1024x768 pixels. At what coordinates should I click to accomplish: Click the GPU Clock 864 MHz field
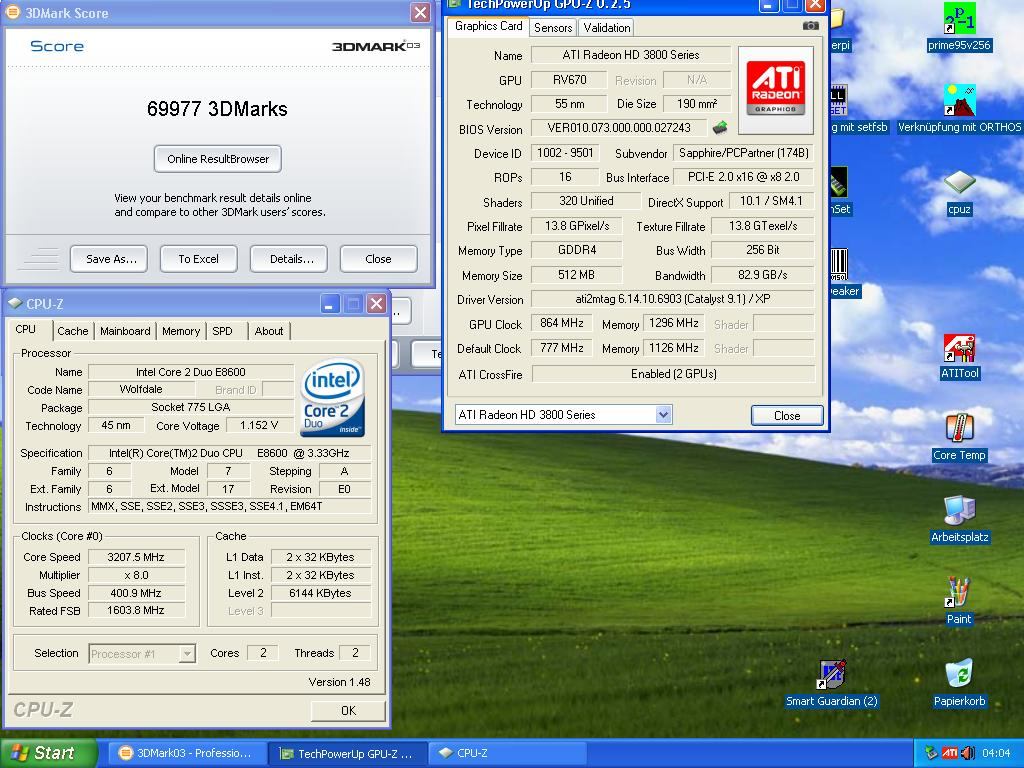tap(562, 323)
